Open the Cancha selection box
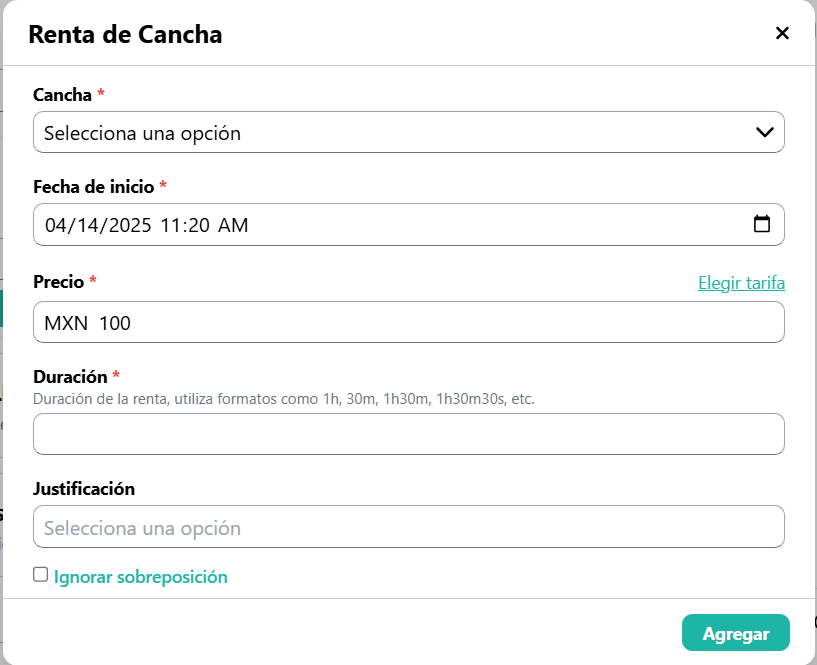The image size is (817, 665). tap(400, 132)
